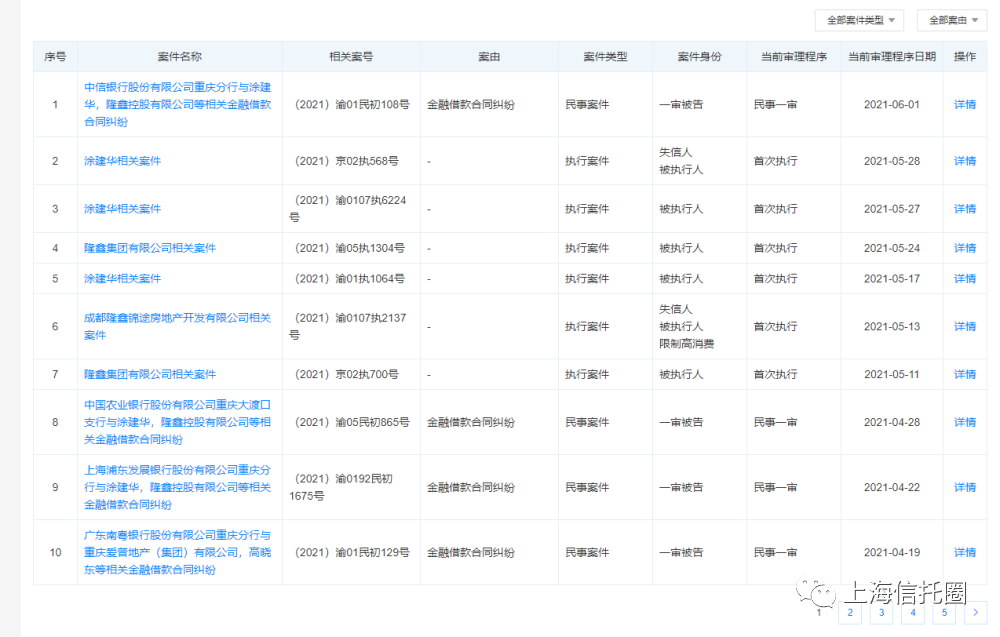
Task: Click next page arrow in pagination
Action: (x=975, y=612)
